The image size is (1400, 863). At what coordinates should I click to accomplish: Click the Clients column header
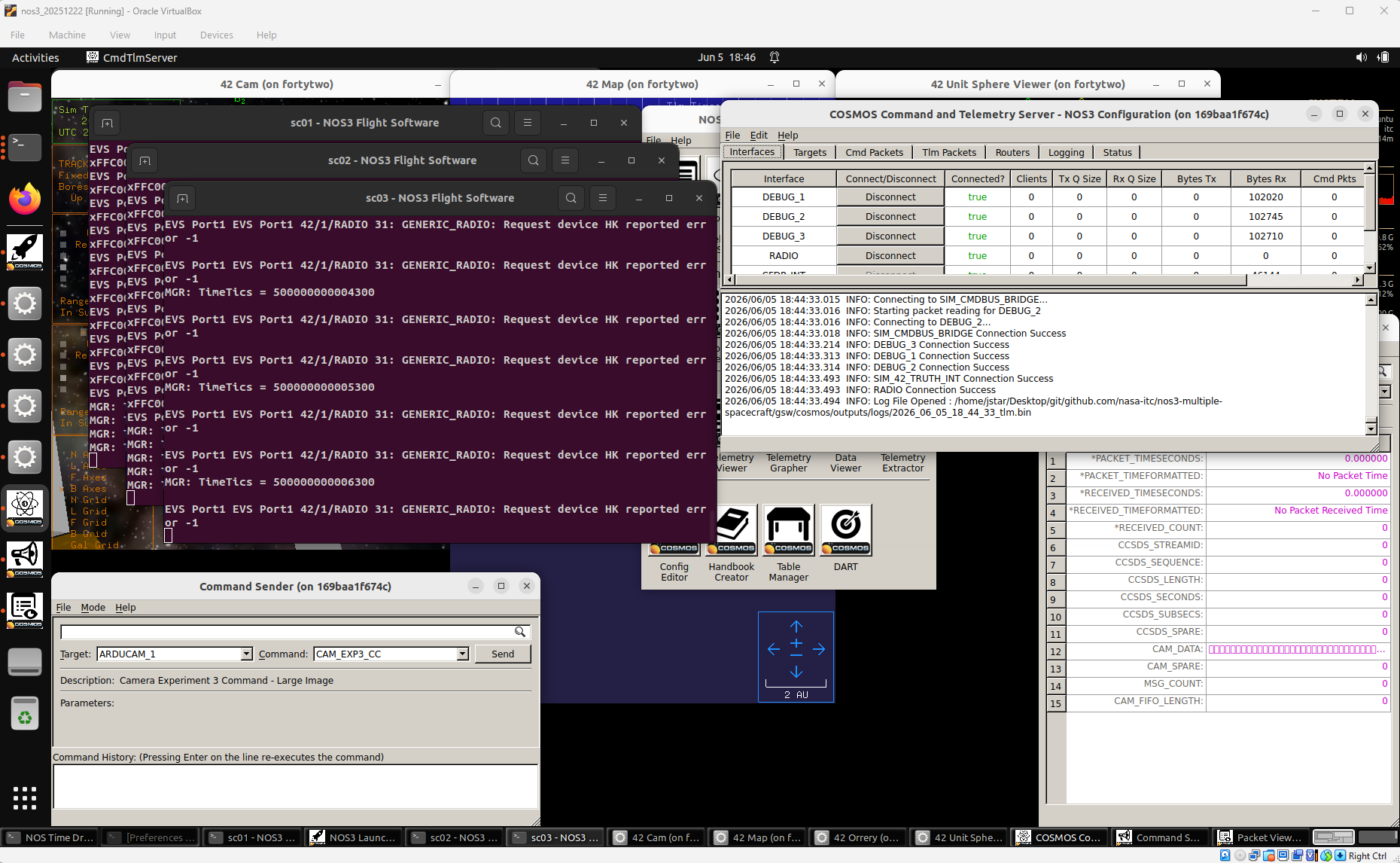[x=1031, y=178]
